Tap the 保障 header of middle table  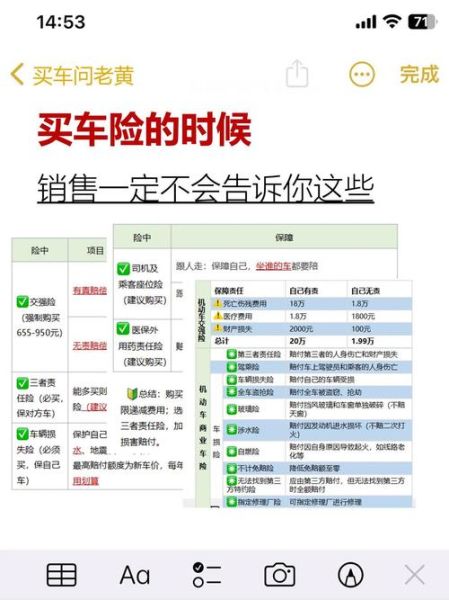[x=284, y=238]
